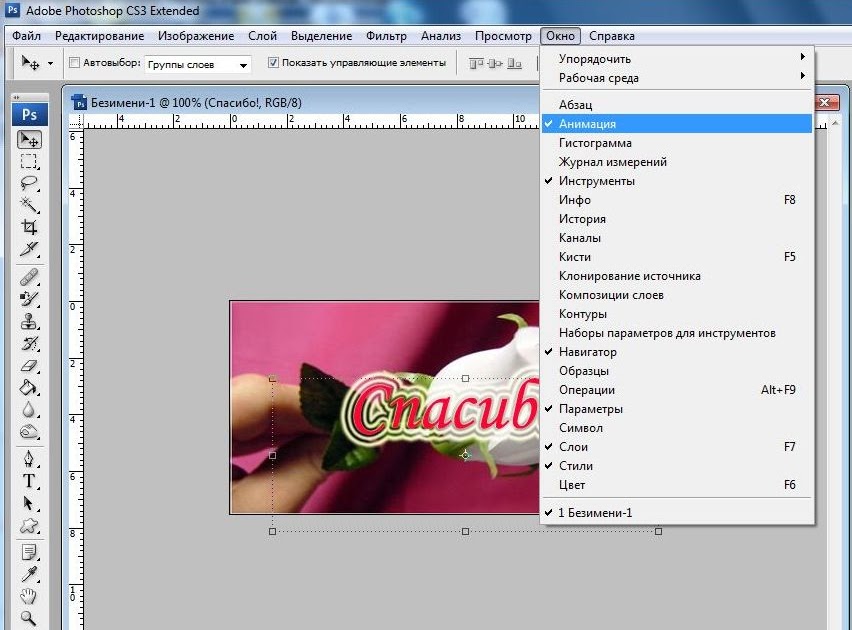Select the Magic Wand tool

click(29, 205)
